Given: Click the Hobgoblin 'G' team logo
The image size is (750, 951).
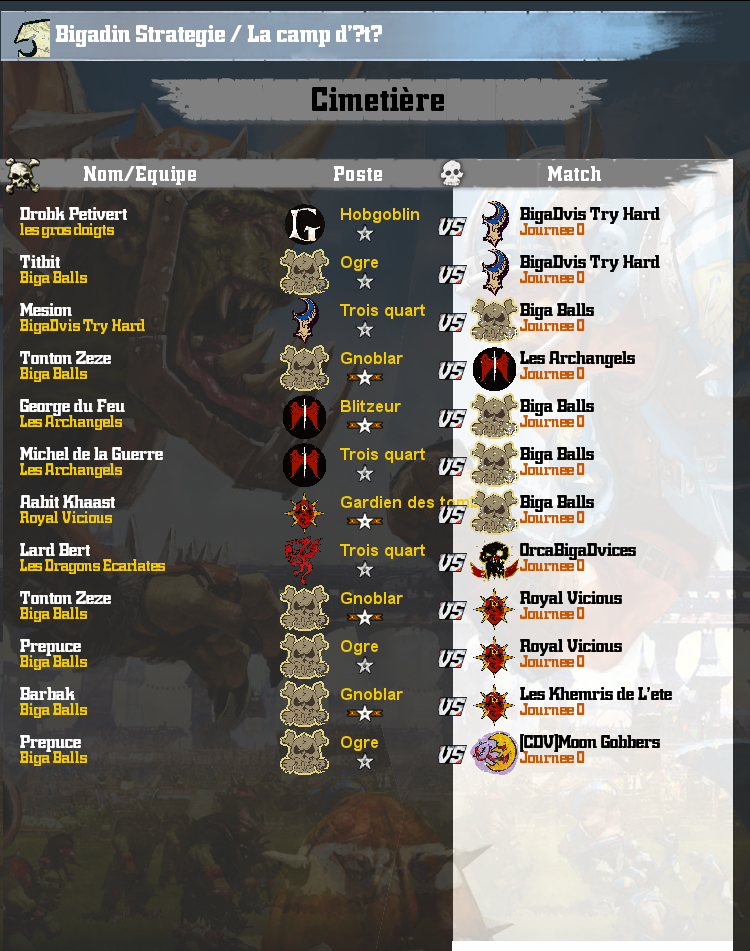Looking at the screenshot, I should click(304, 225).
